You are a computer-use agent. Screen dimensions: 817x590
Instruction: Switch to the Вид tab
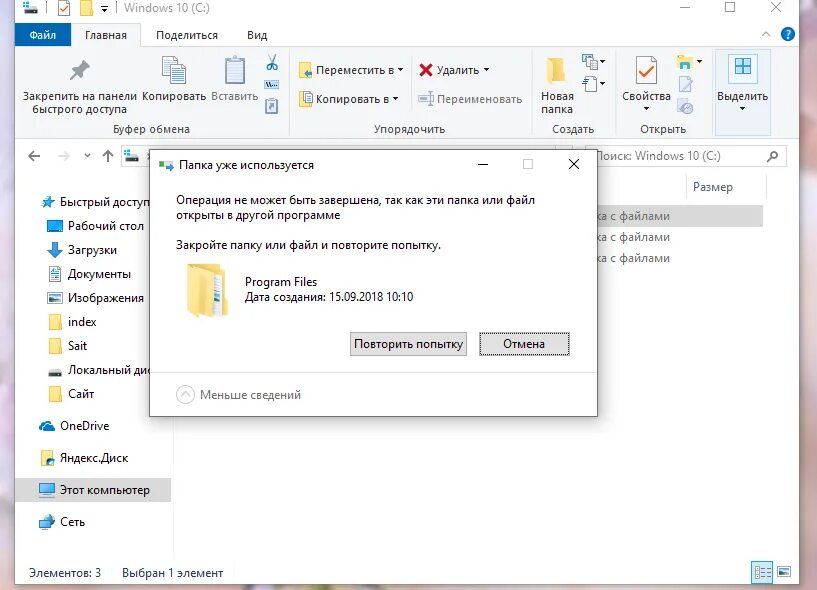(257, 35)
